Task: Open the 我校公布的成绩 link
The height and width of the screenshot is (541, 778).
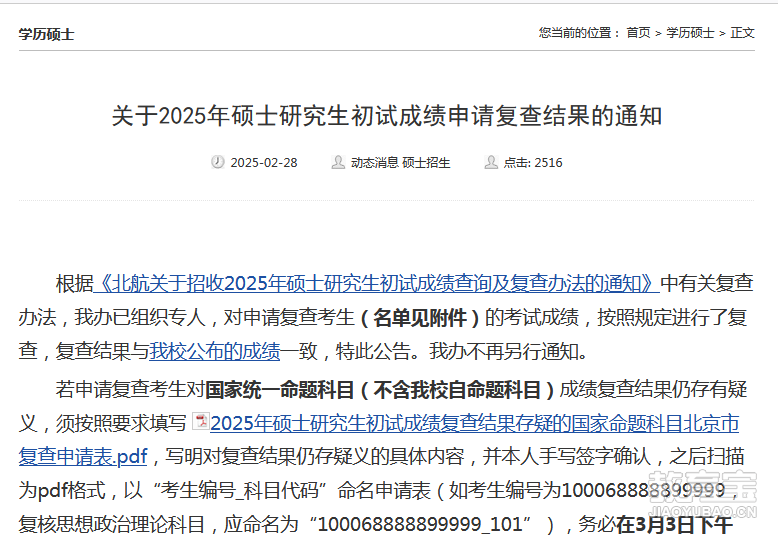Action: pyautogui.click(x=215, y=351)
